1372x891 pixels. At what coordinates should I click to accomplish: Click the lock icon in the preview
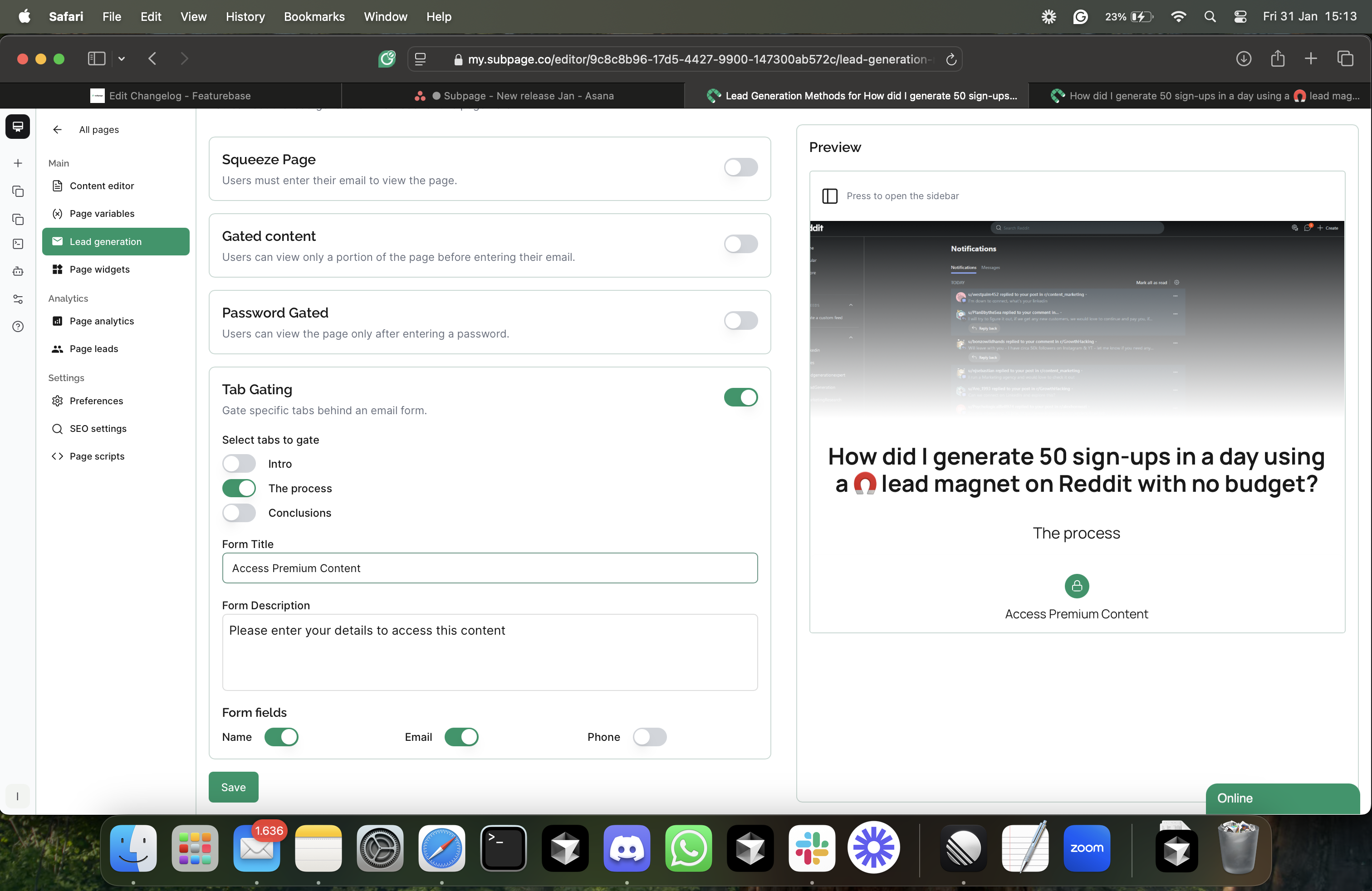(x=1076, y=586)
